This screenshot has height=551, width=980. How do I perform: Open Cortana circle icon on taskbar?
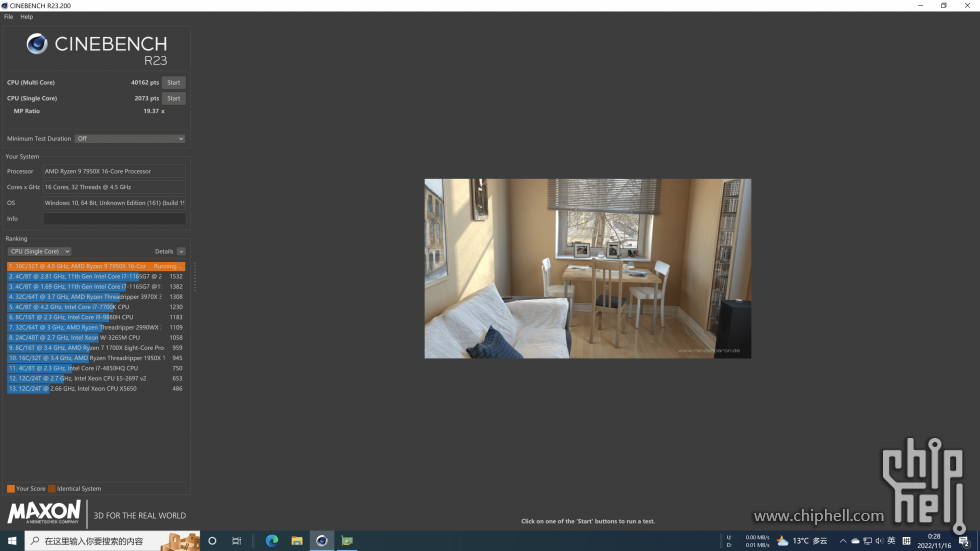click(212, 541)
